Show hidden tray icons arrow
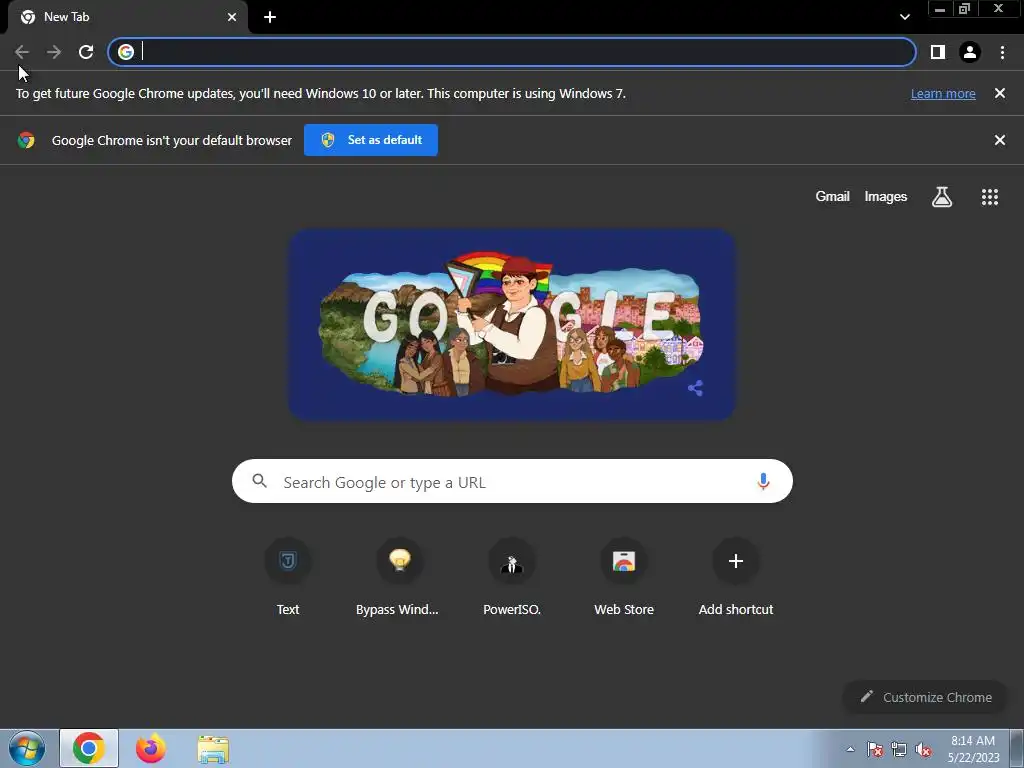 point(850,749)
